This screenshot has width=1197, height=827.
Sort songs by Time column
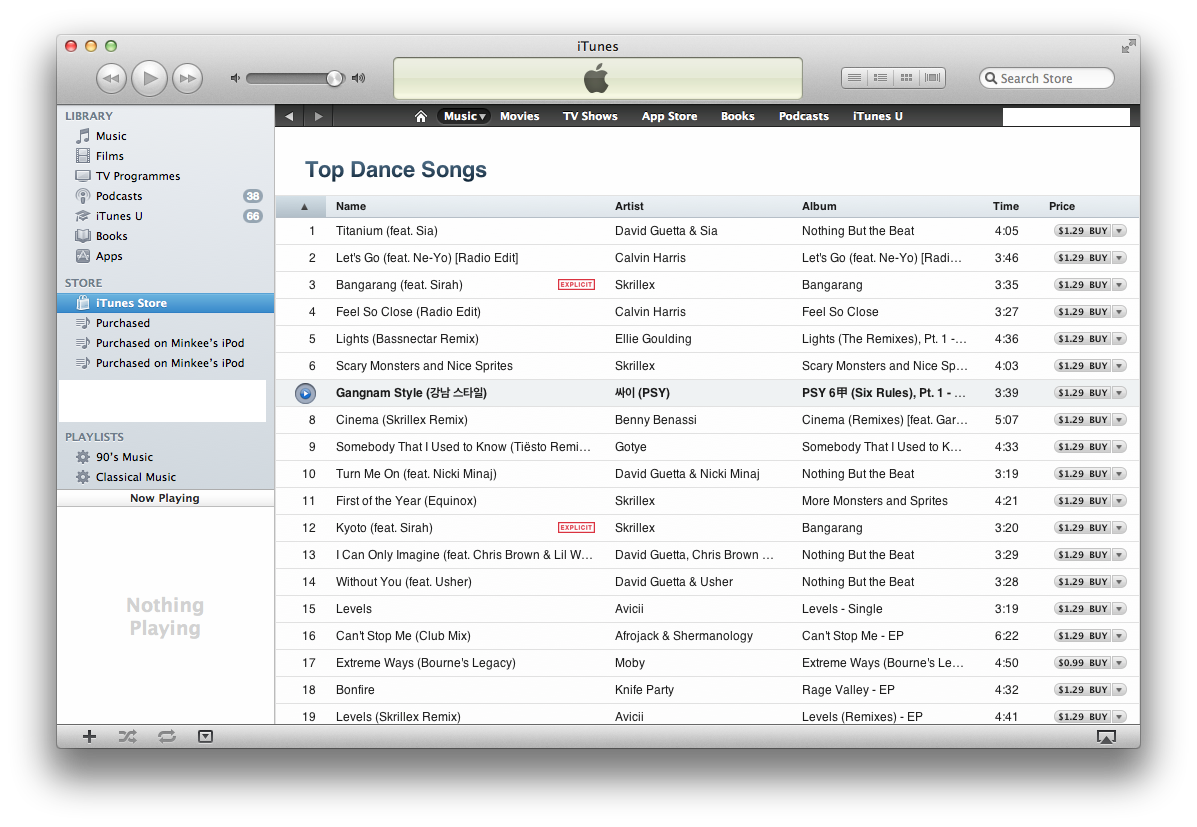(x=1005, y=206)
